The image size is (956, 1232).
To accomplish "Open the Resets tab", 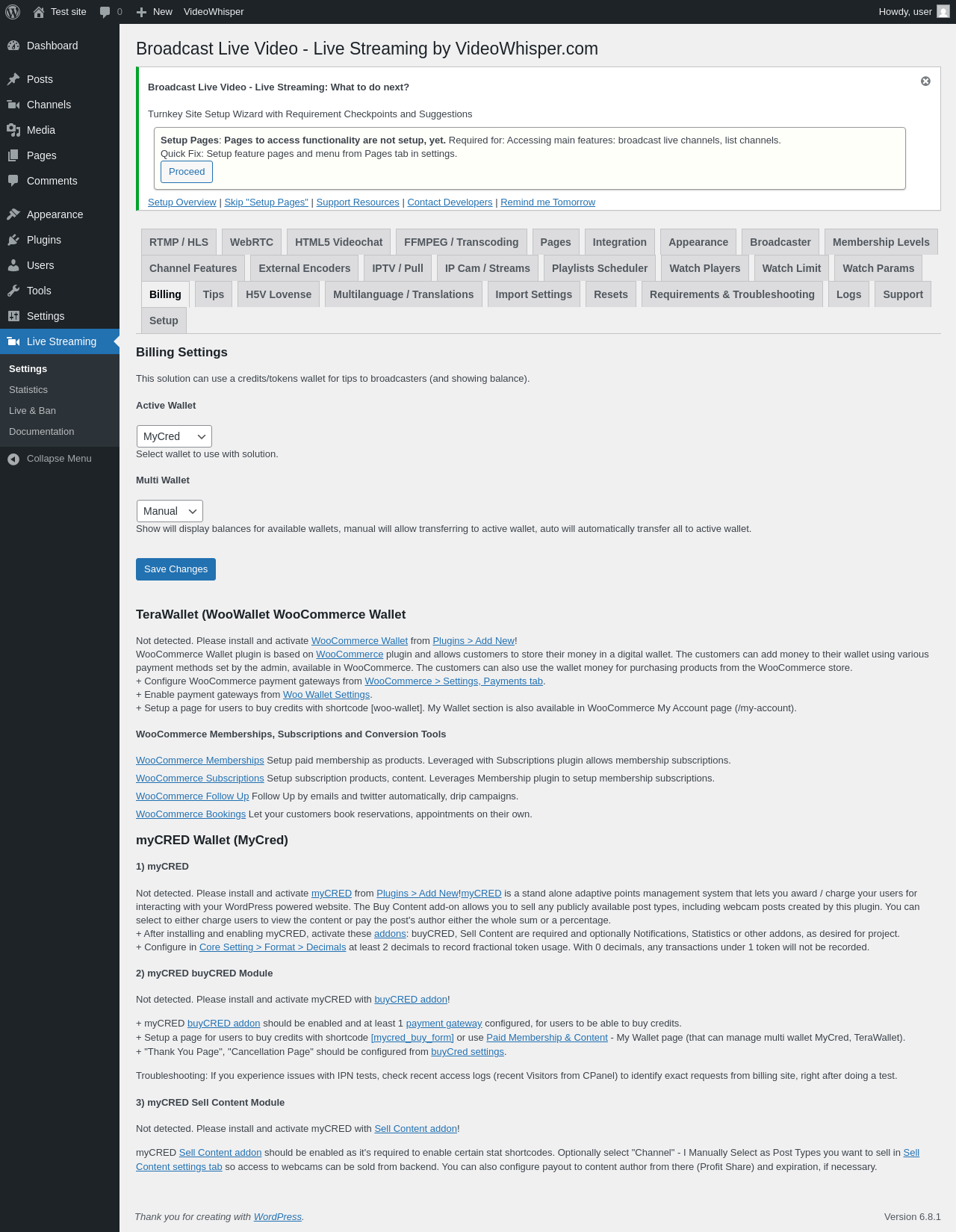I will [611, 294].
